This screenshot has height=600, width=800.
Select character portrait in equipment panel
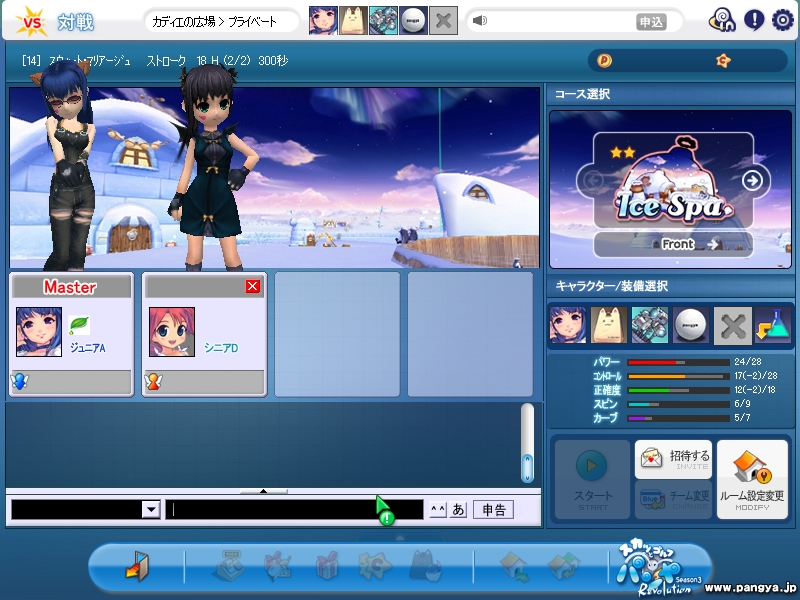click(x=568, y=324)
